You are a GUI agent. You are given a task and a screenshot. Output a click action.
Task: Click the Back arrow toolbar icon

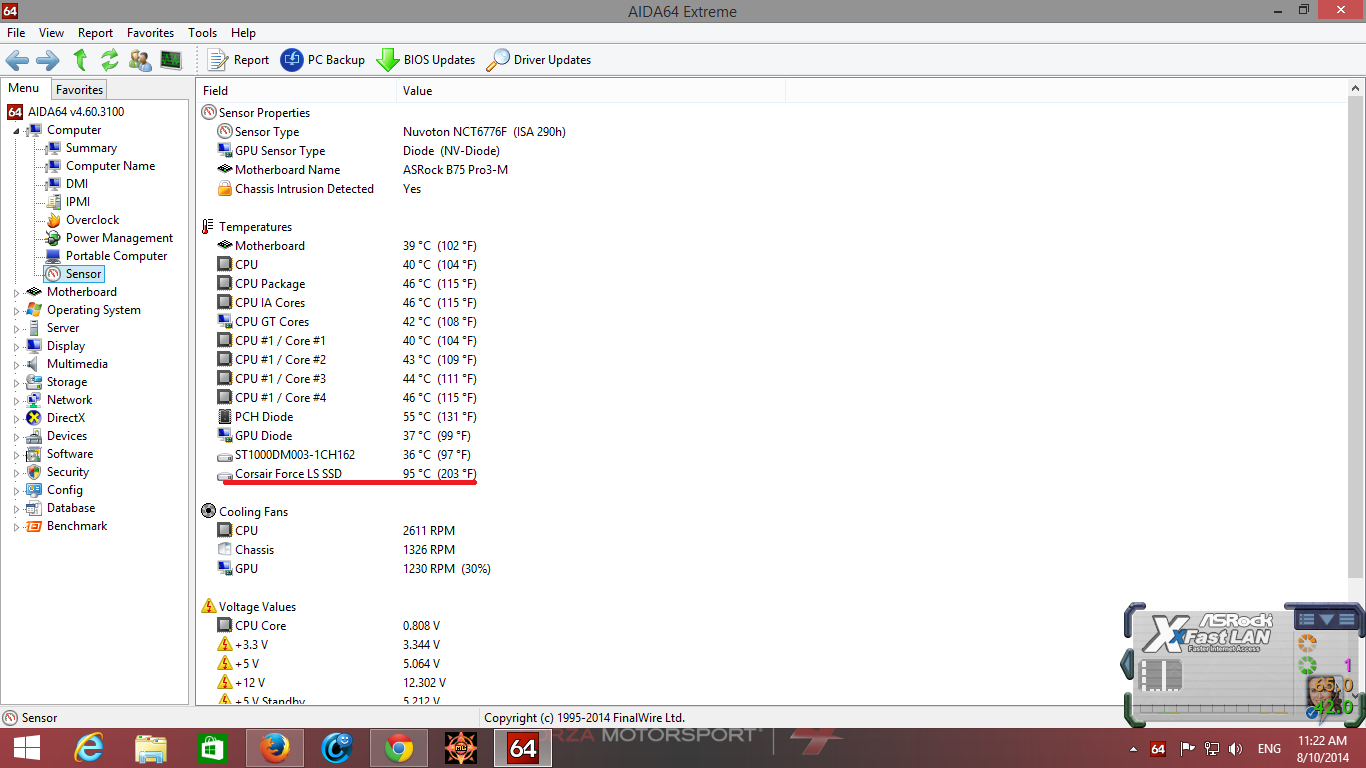point(17,60)
